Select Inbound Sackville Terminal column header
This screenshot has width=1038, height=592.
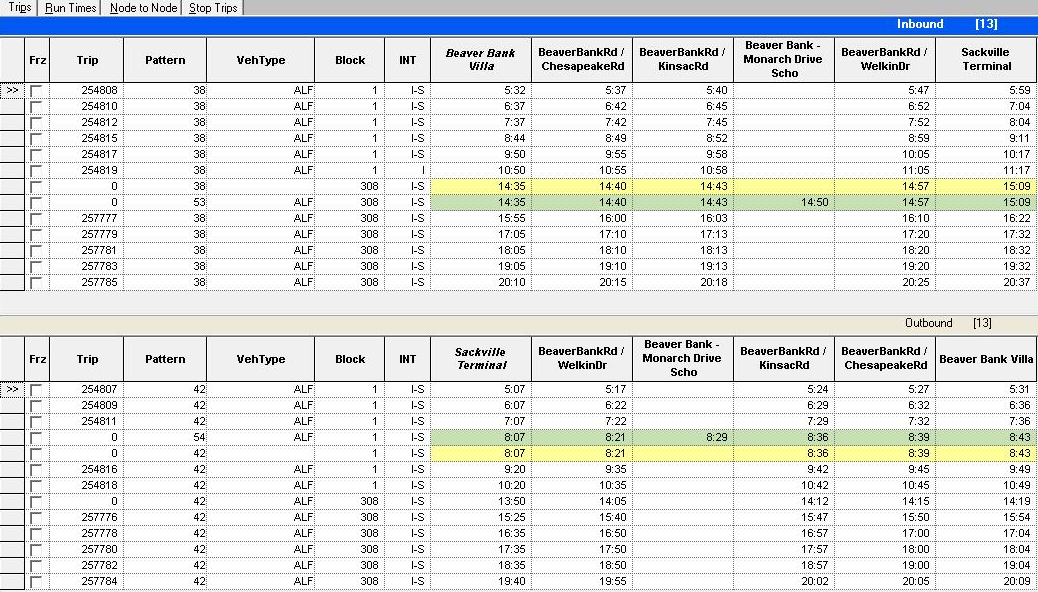coord(985,60)
